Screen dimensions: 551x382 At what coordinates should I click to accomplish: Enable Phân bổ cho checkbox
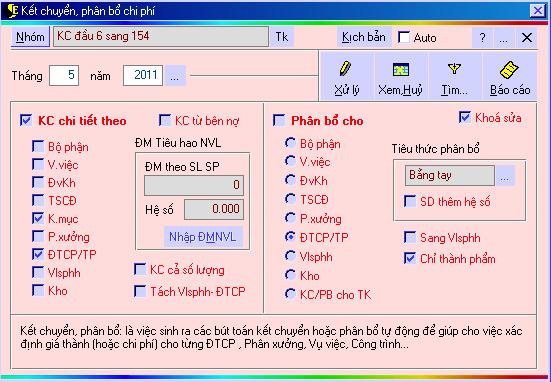tap(279, 120)
